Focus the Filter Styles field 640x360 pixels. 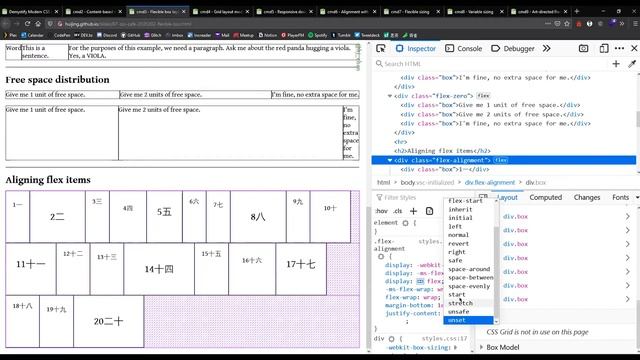[408, 198]
